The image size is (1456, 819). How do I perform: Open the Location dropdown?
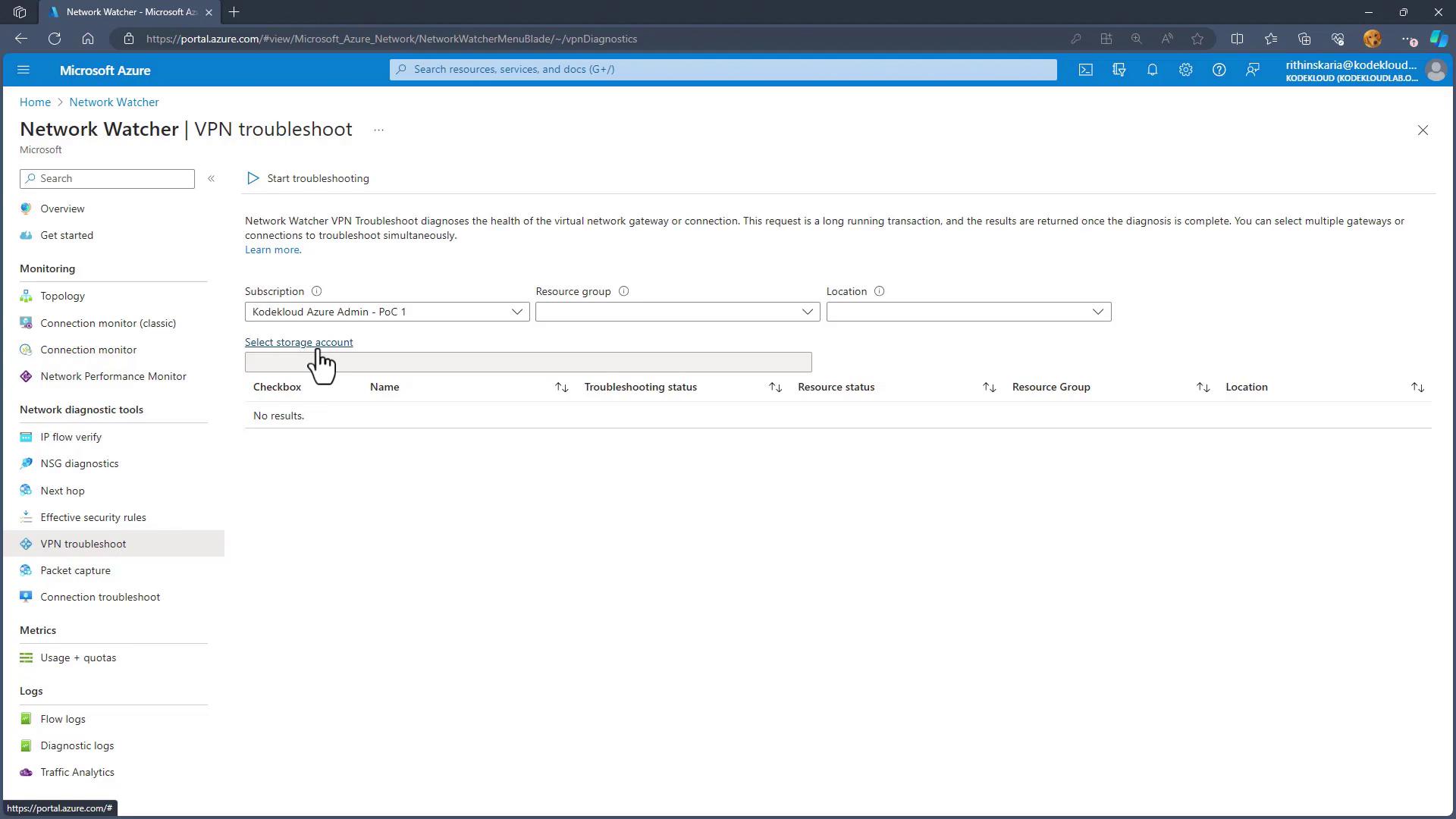[x=968, y=312]
